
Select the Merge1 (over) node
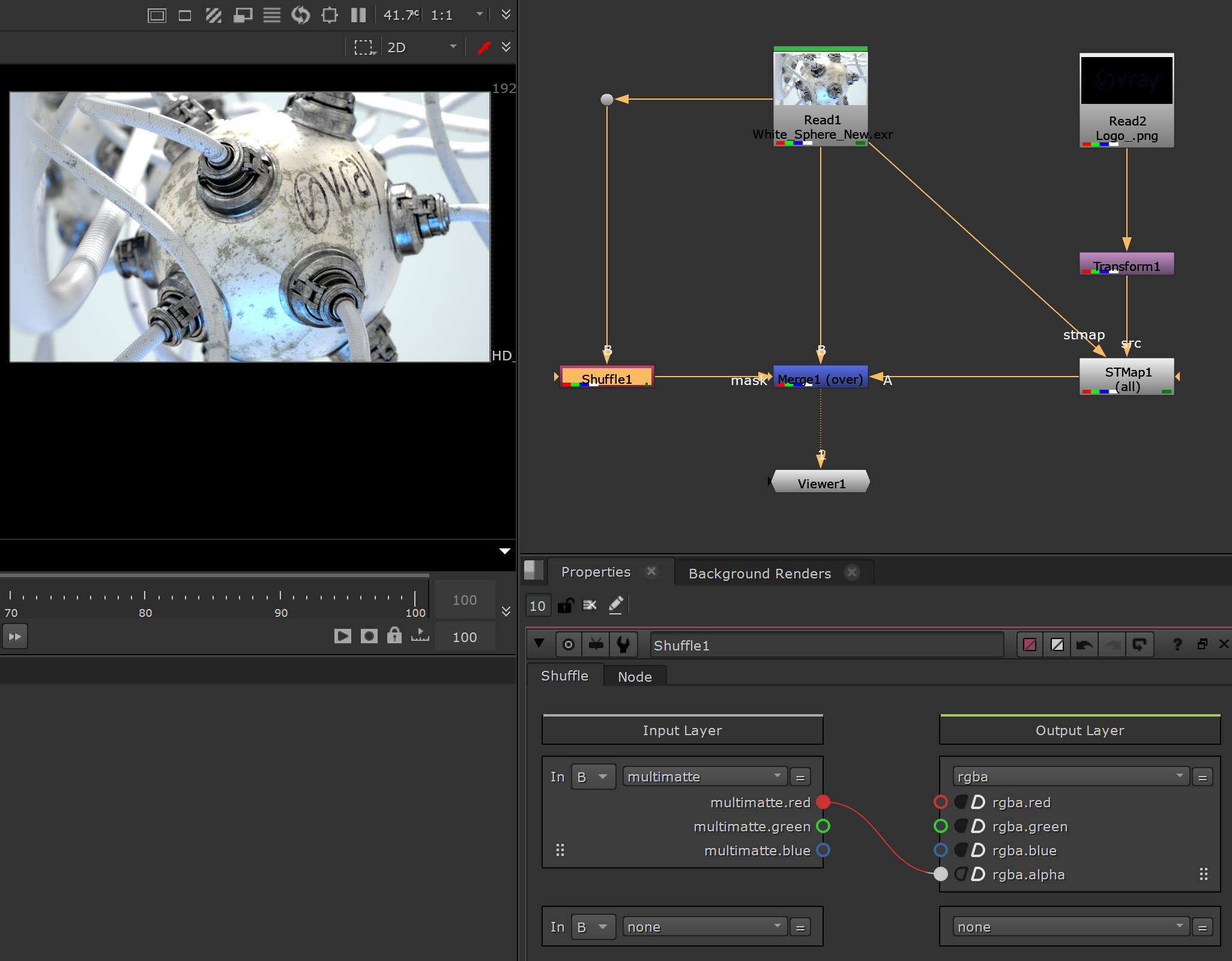pos(820,378)
